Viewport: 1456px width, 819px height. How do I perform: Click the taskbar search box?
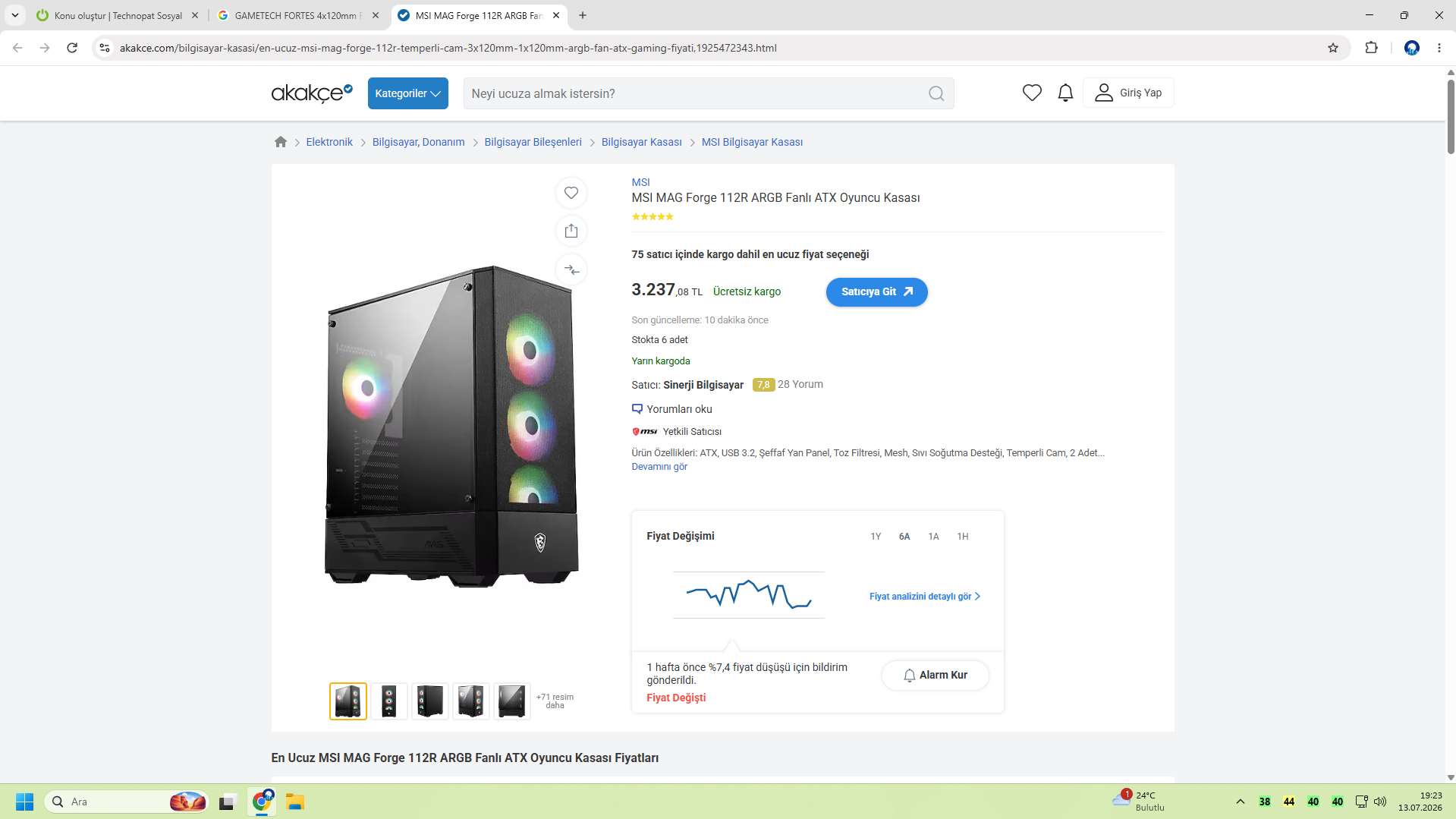pos(127,802)
